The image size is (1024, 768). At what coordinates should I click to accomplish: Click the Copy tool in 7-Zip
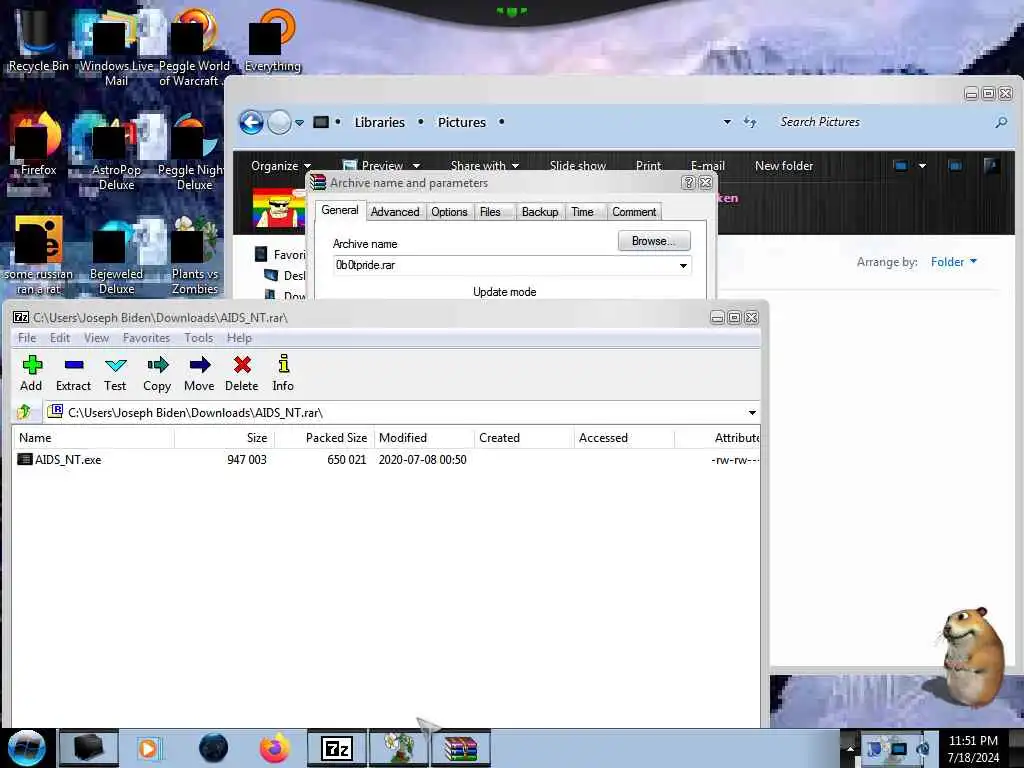(x=157, y=374)
